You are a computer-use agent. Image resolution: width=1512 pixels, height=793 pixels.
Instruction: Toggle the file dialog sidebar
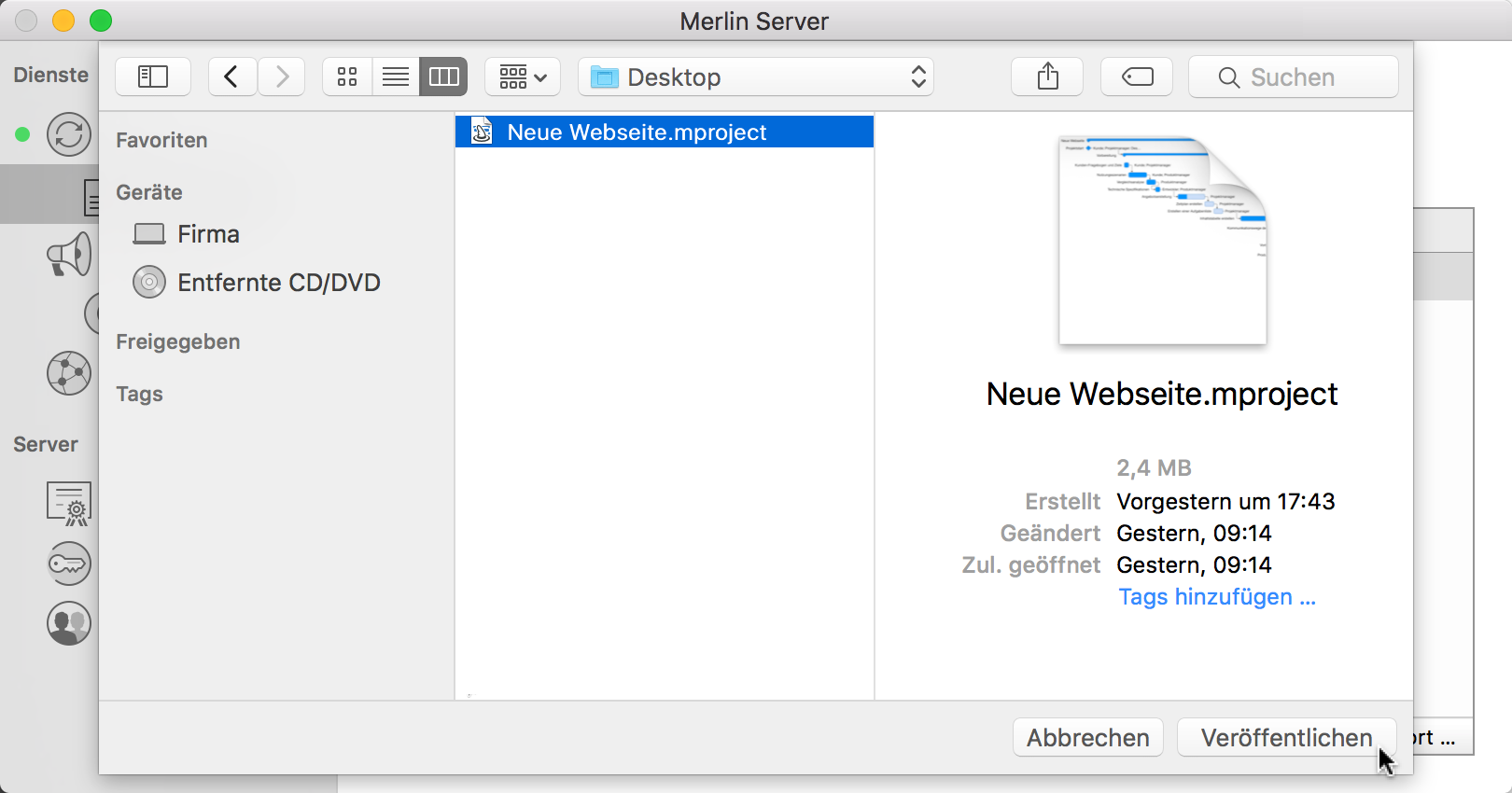[153, 77]
